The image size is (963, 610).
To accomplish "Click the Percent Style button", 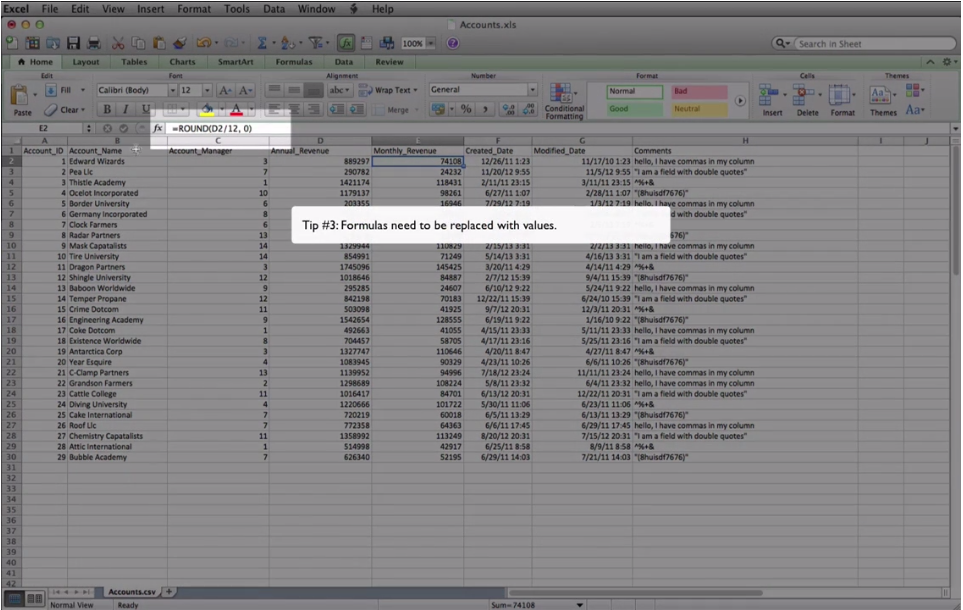I will coord(466,109).
